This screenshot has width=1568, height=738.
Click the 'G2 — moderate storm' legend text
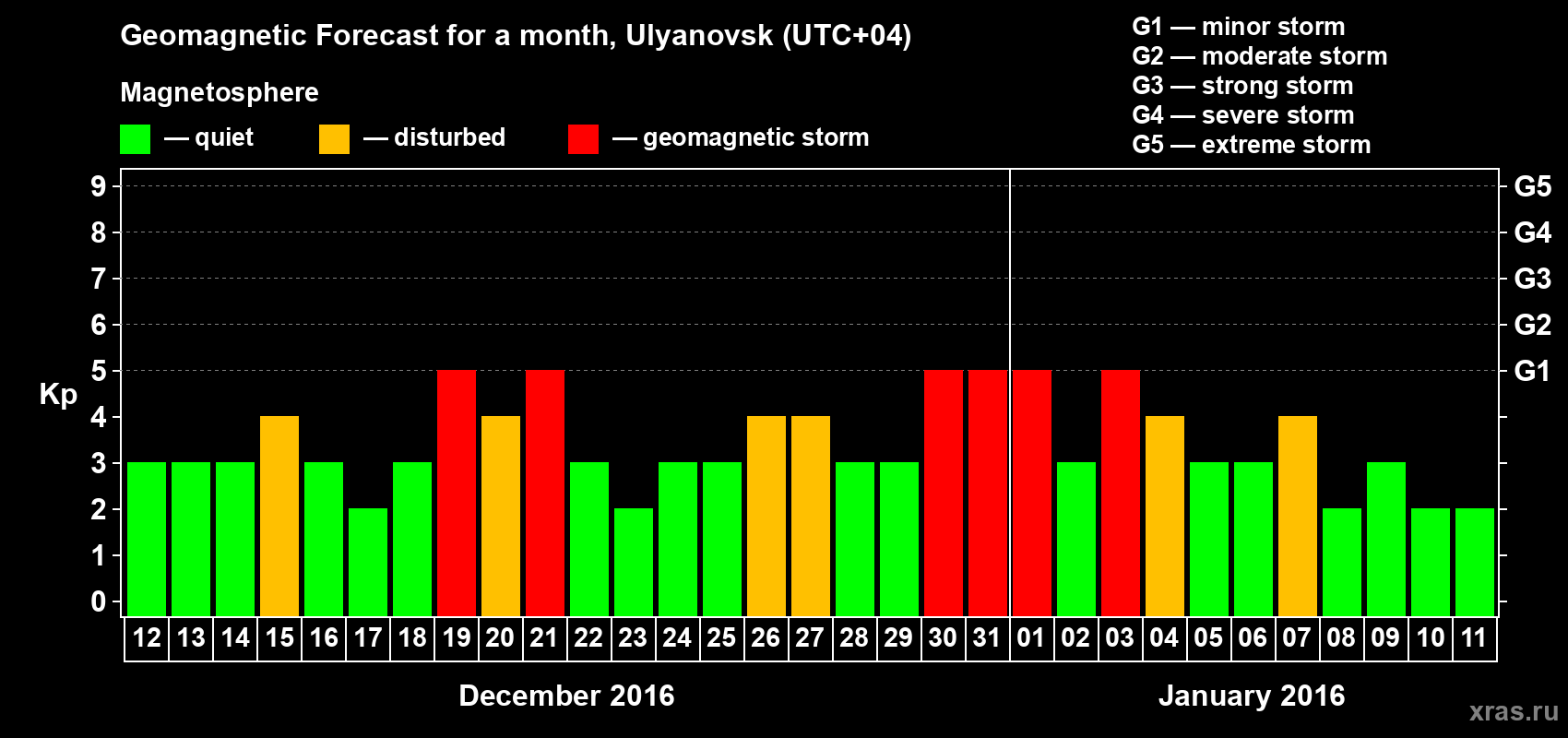(x=1260, y=56)
